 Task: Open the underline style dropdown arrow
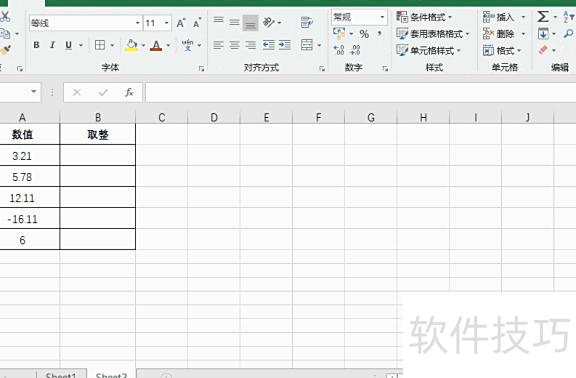point(81,45)
